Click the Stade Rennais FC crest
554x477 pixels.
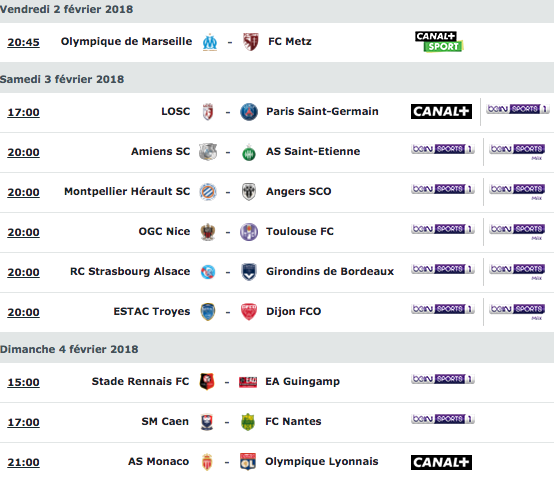(207, 382)
